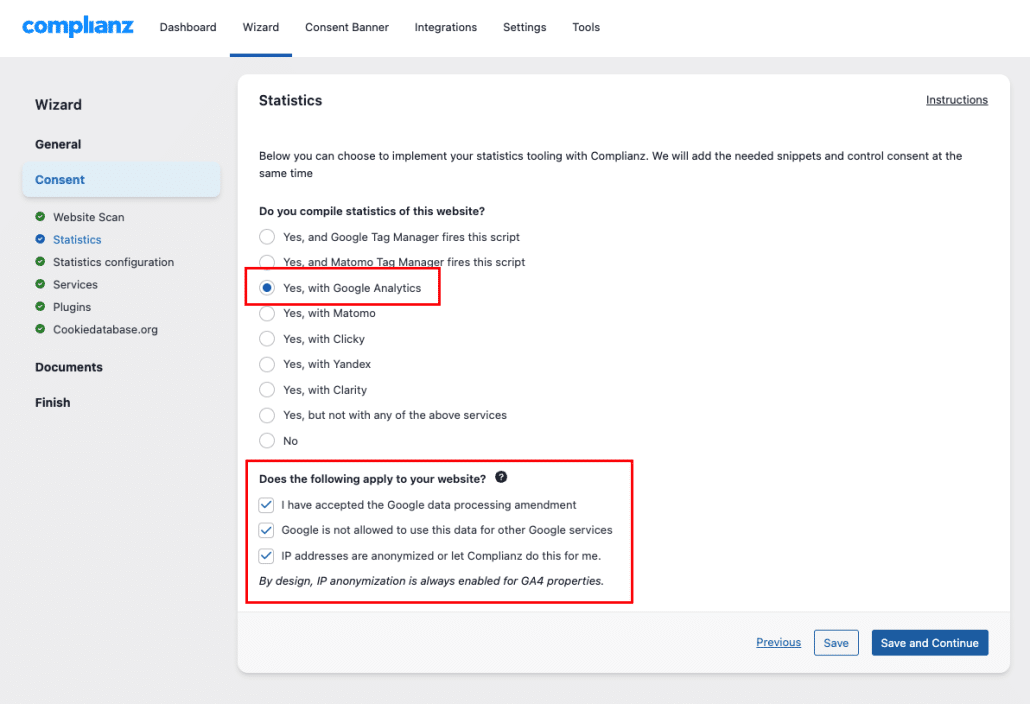Open the Dashboard tab
This screenshot has width=1030, height=704.
tap(188, 27)
